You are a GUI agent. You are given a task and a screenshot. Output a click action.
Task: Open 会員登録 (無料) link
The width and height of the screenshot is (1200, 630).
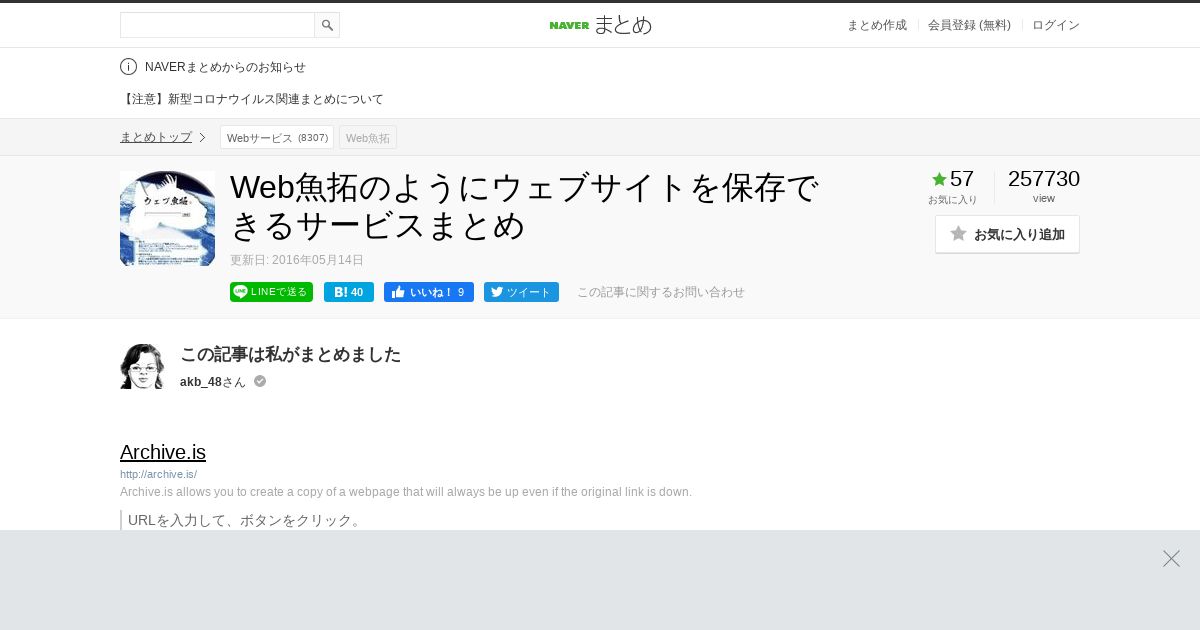coord(969,25)
